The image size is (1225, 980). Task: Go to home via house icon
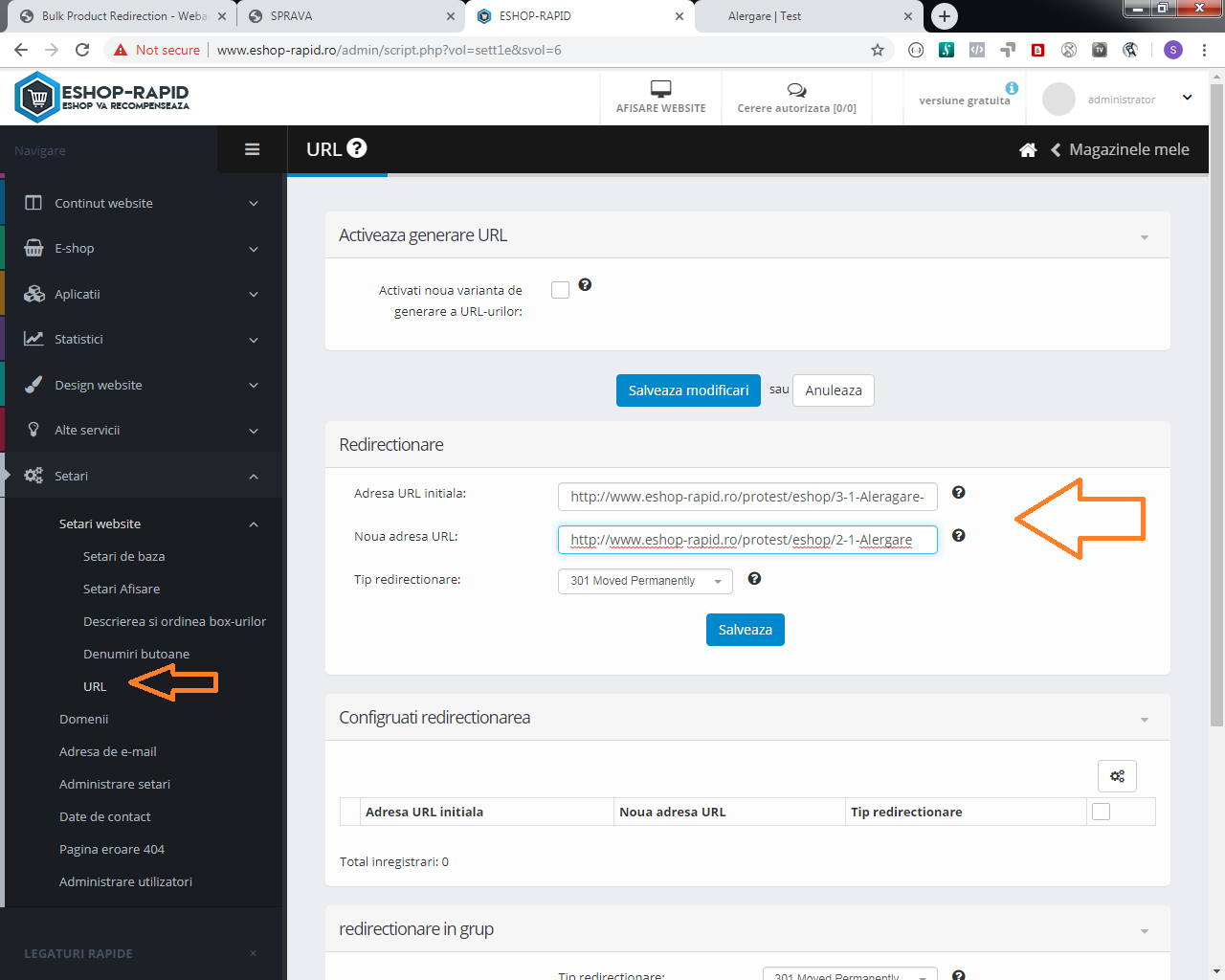(1028, 149)
